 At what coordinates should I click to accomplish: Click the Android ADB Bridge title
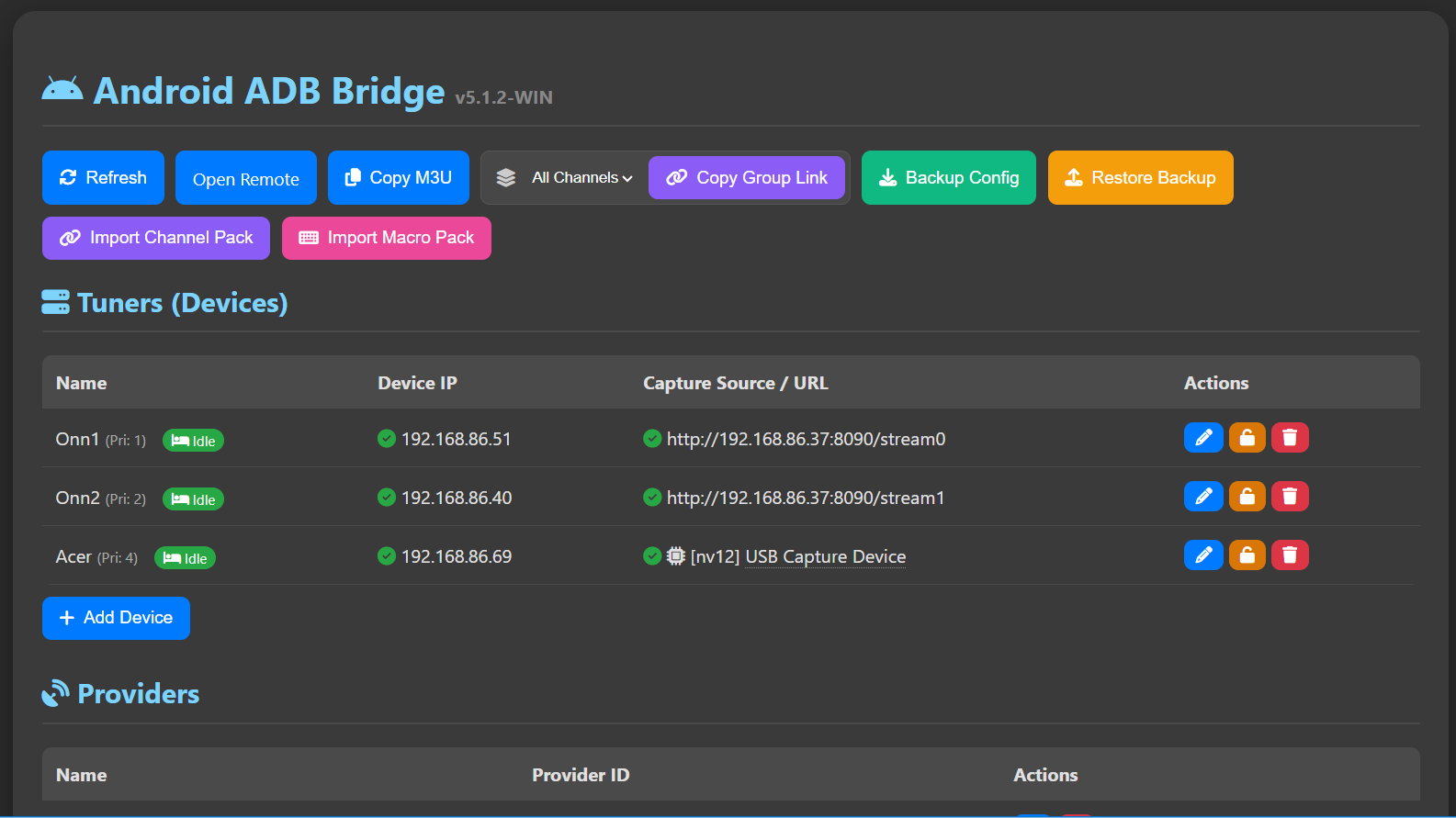point(269,91)
